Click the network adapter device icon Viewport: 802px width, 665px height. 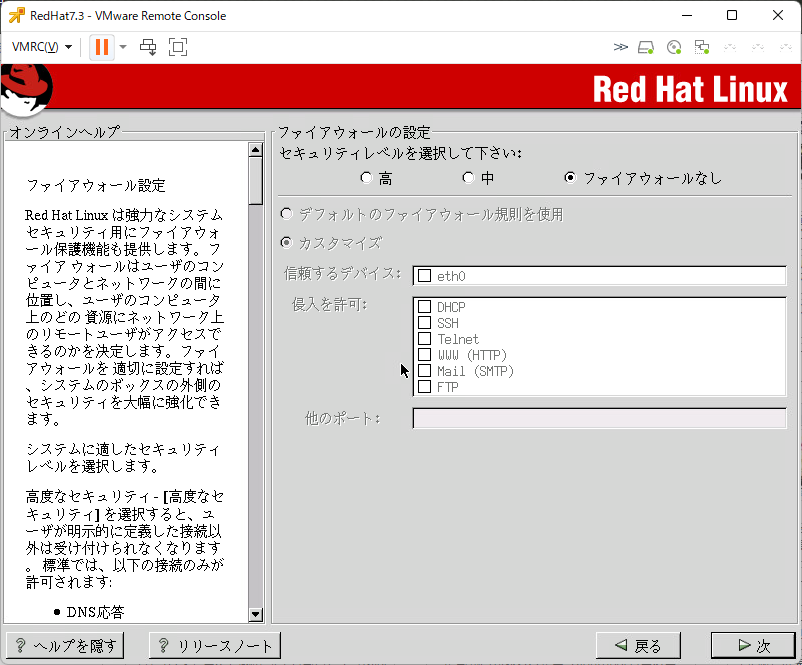(x=702, y=48)
